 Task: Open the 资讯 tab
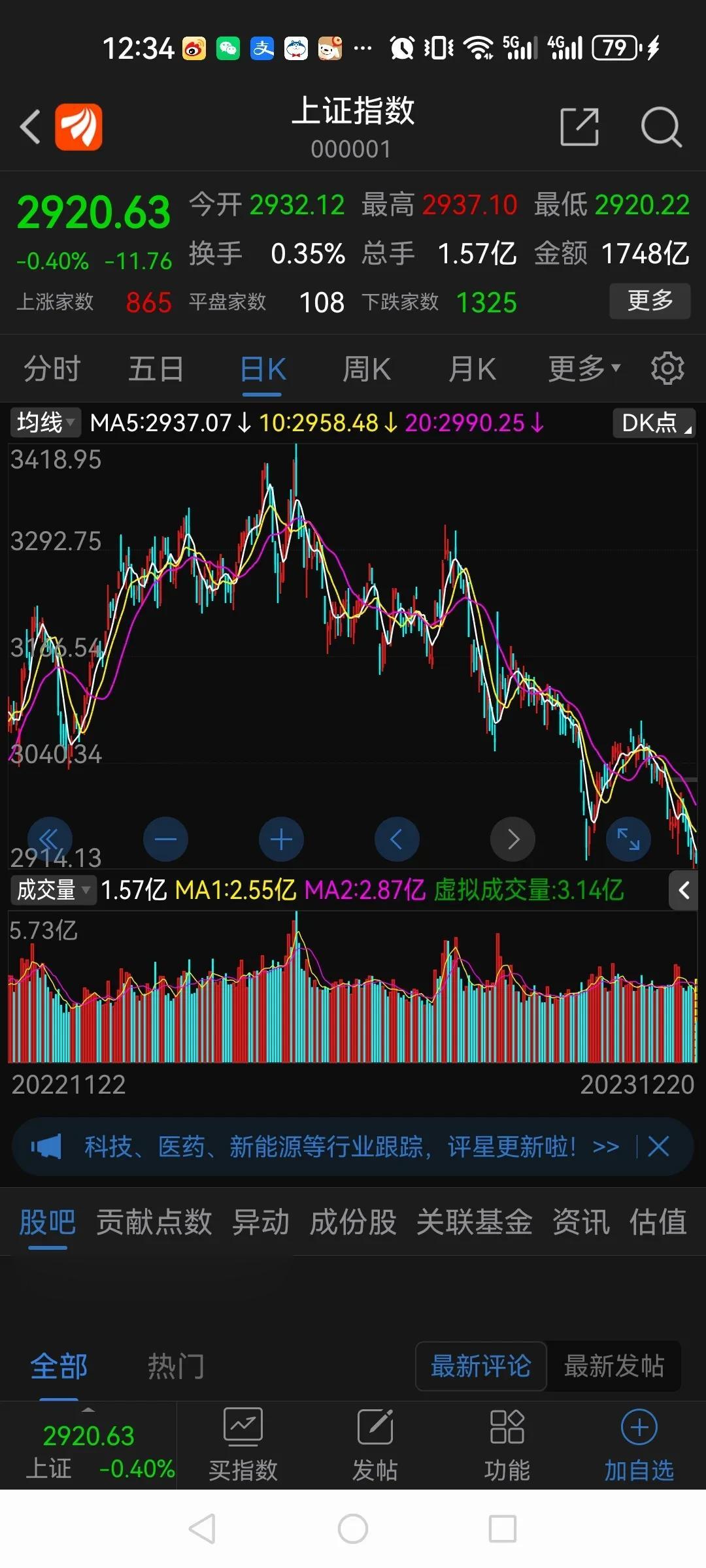click(581, 1222)
